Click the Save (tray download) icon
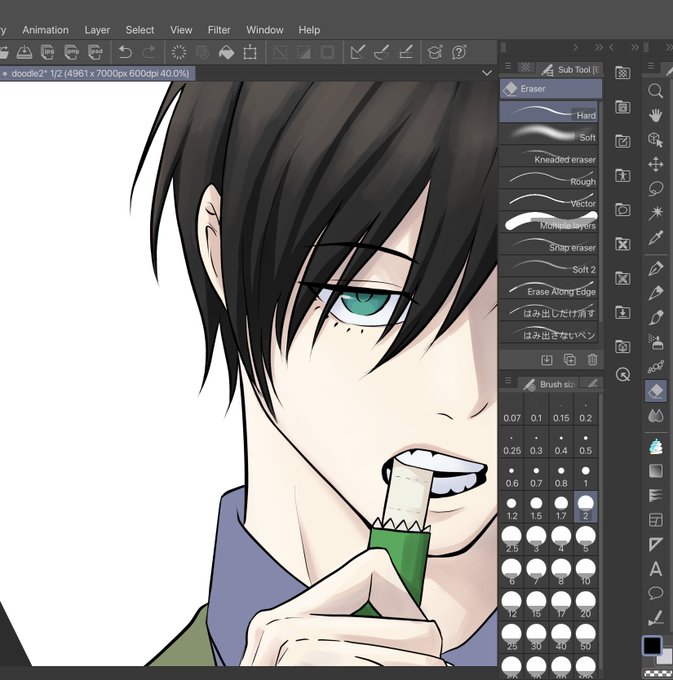Screen dimensions: 673x680 (x=24, y=52)
